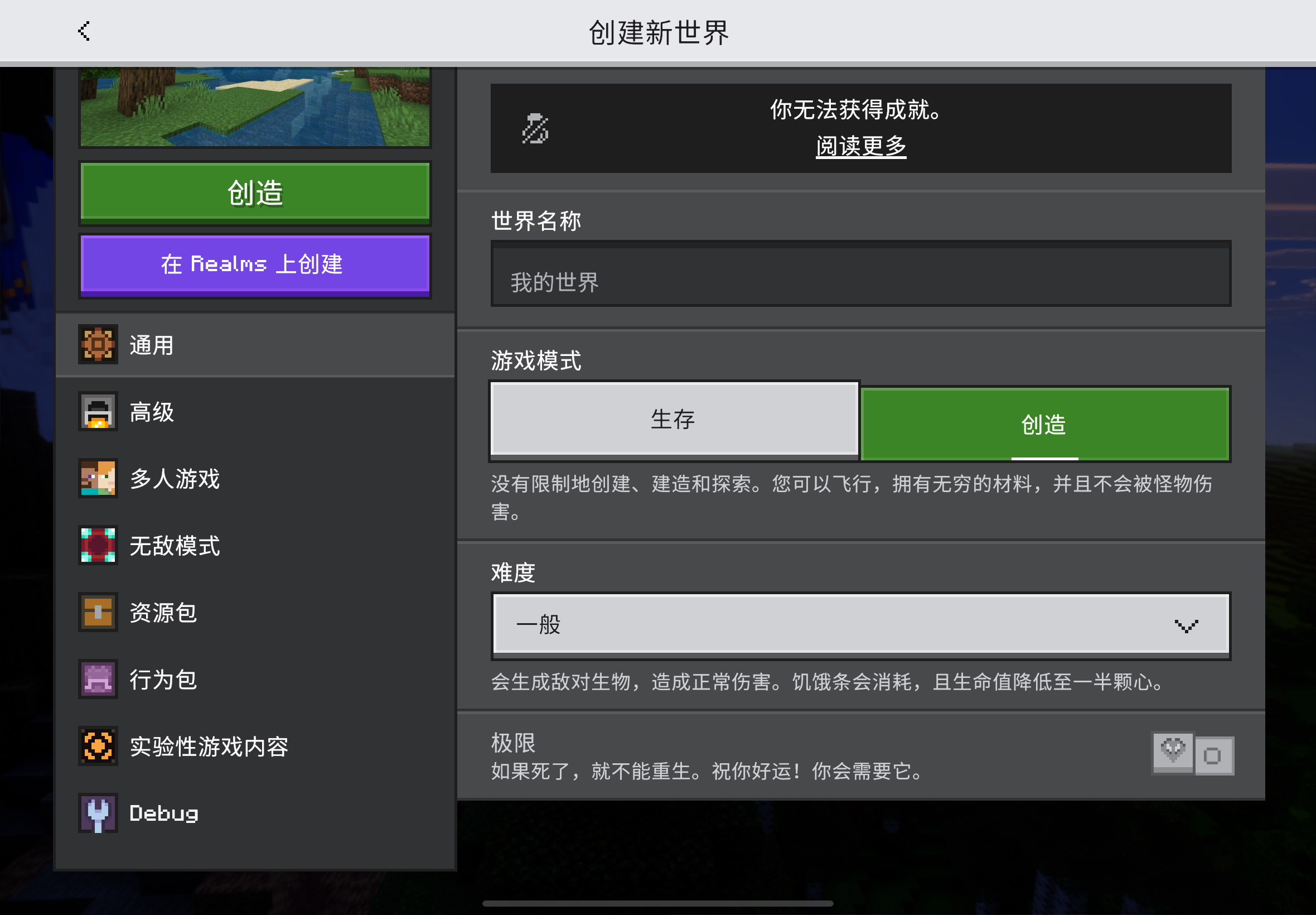1316x915 pixels.
Task: Select 创造 game mode option
Action: click(1044, 424)
